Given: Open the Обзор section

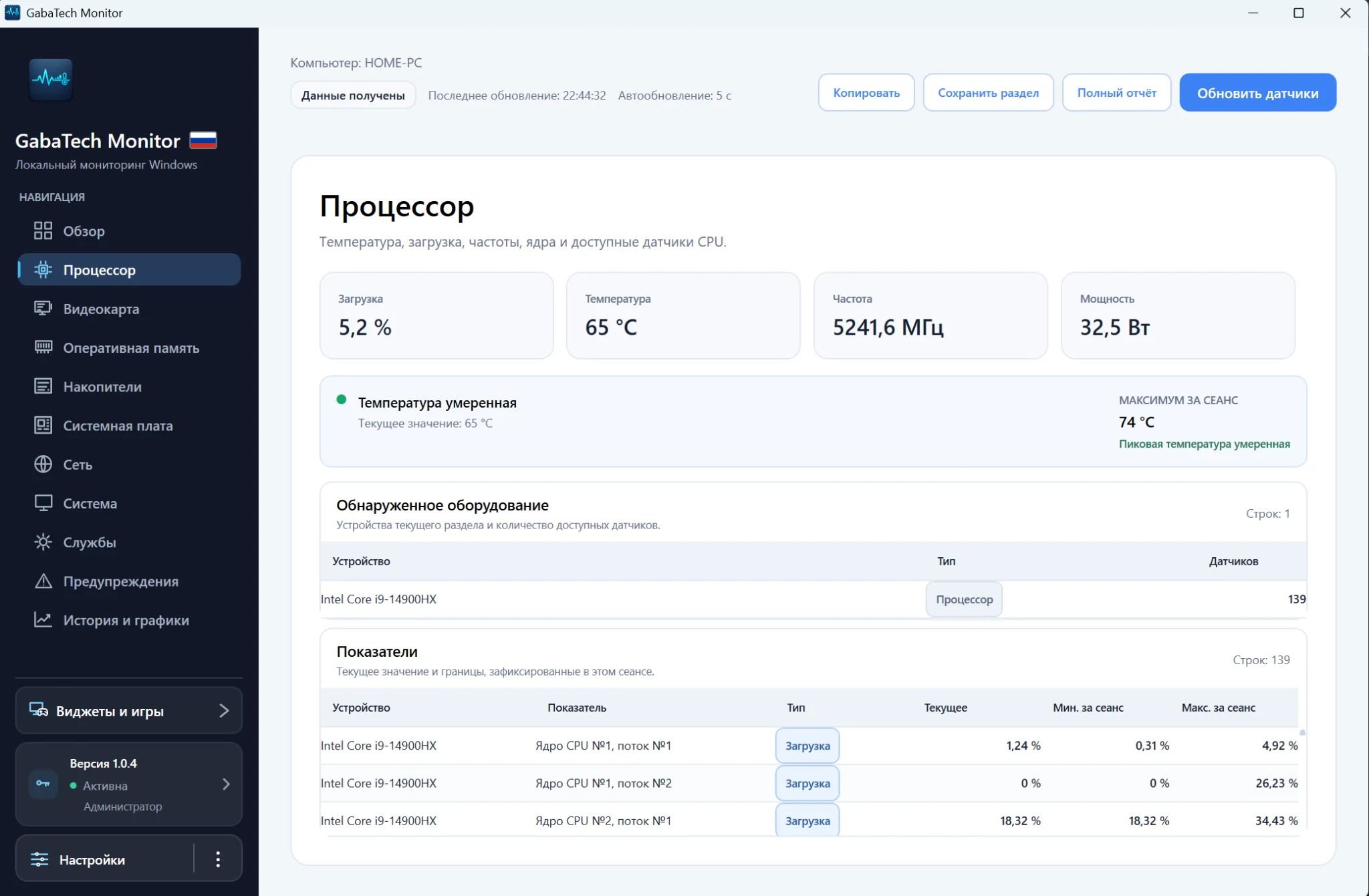Looking at the screenshot, I should click(128, 231).
